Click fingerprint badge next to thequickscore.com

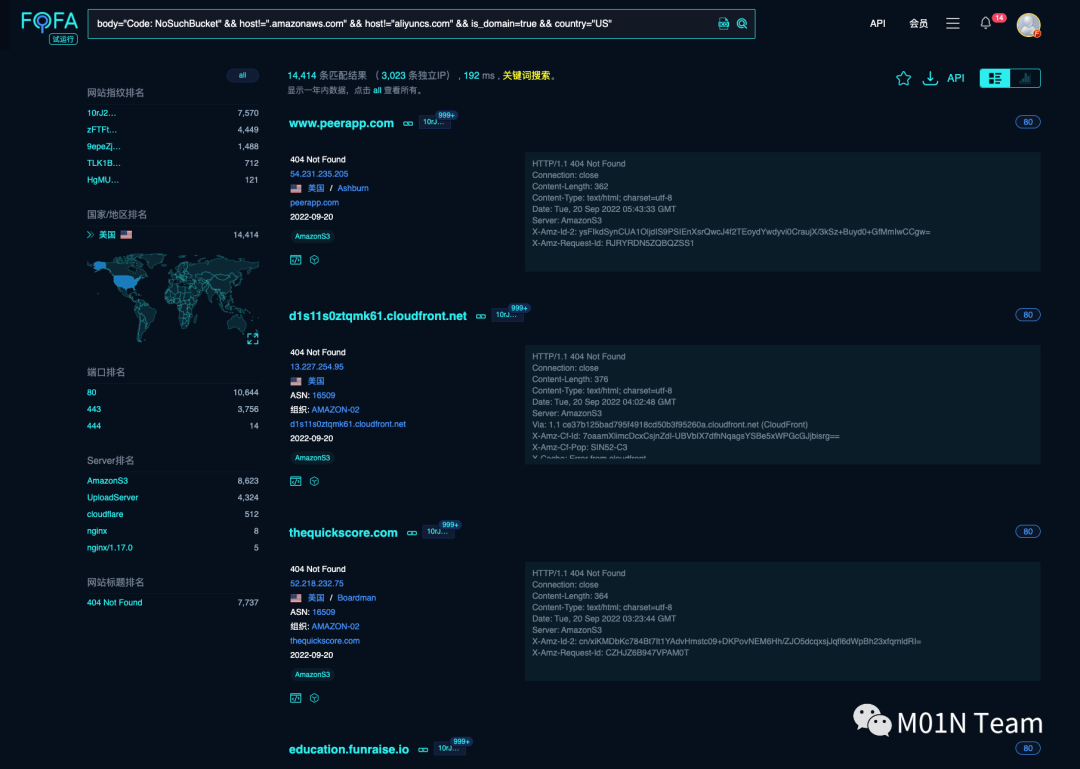coord(438,531)
